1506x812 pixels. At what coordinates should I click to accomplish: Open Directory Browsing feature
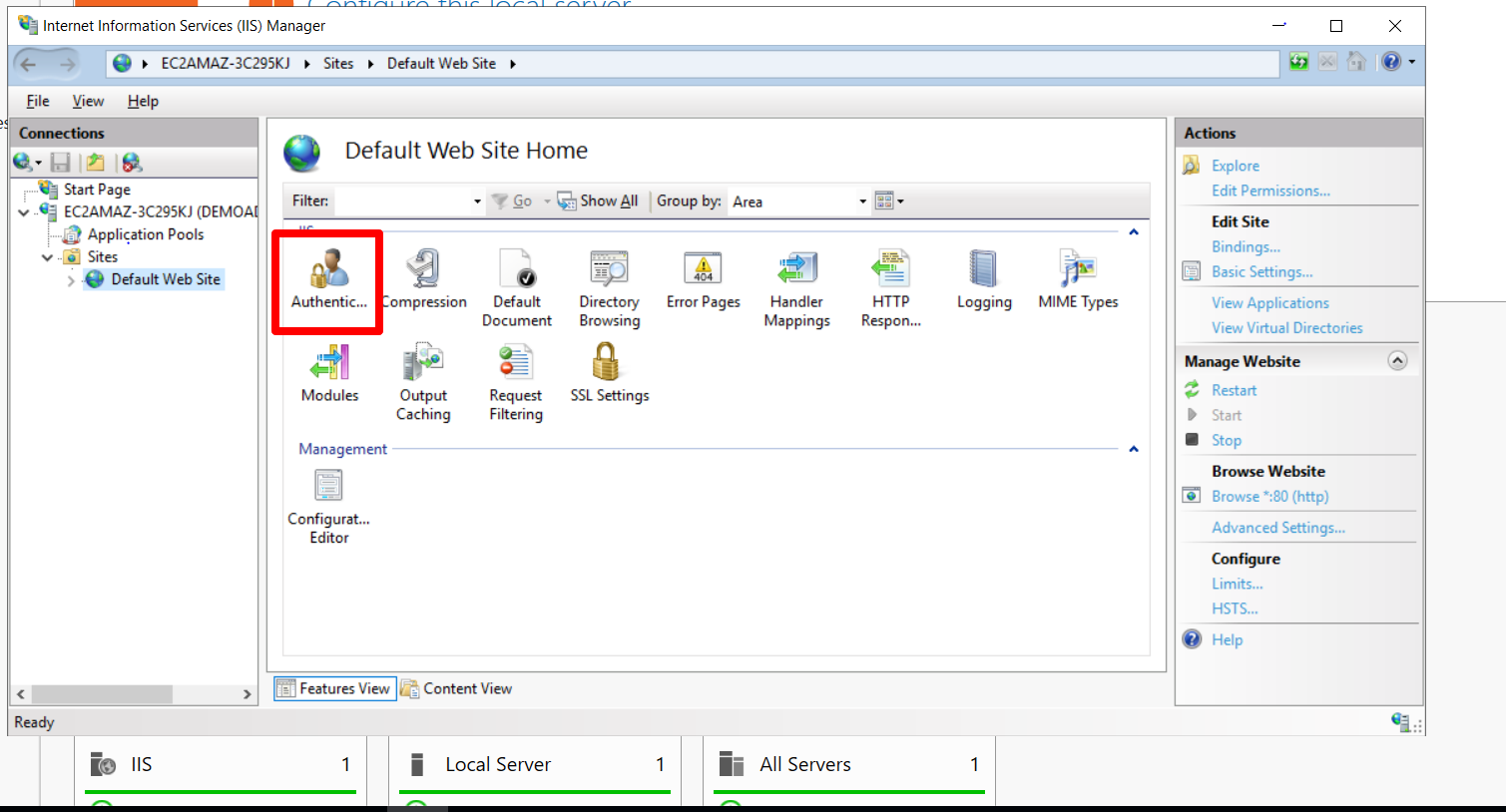click(x=609, y=288)
